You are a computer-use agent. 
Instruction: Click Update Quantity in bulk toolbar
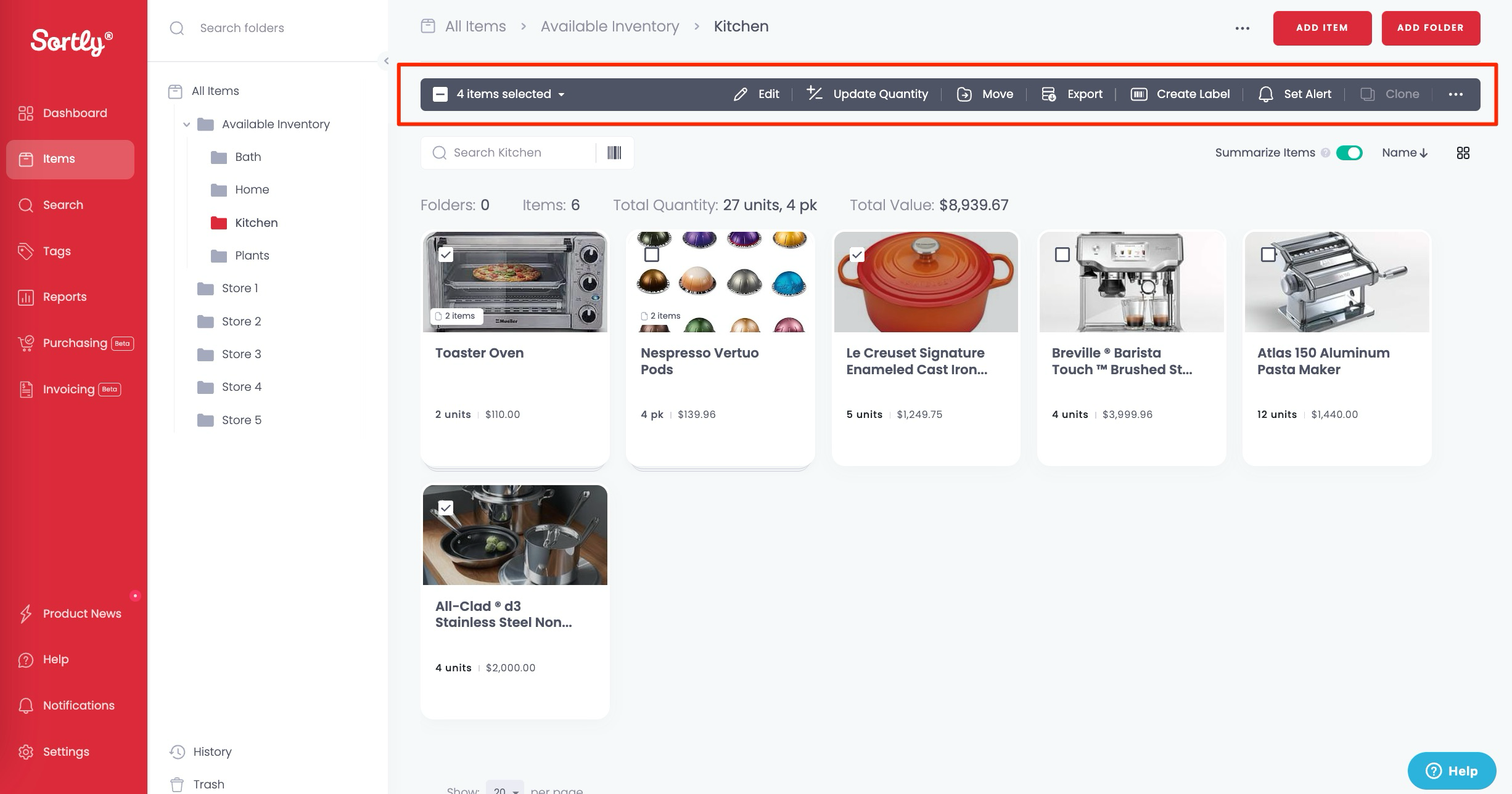[867, 94]
